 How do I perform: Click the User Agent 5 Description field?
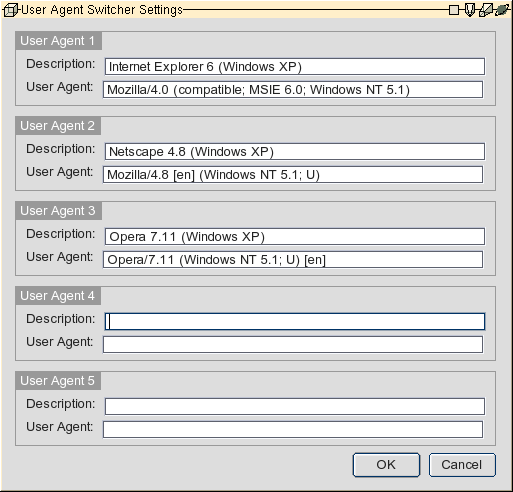click(x=295, y=407)
